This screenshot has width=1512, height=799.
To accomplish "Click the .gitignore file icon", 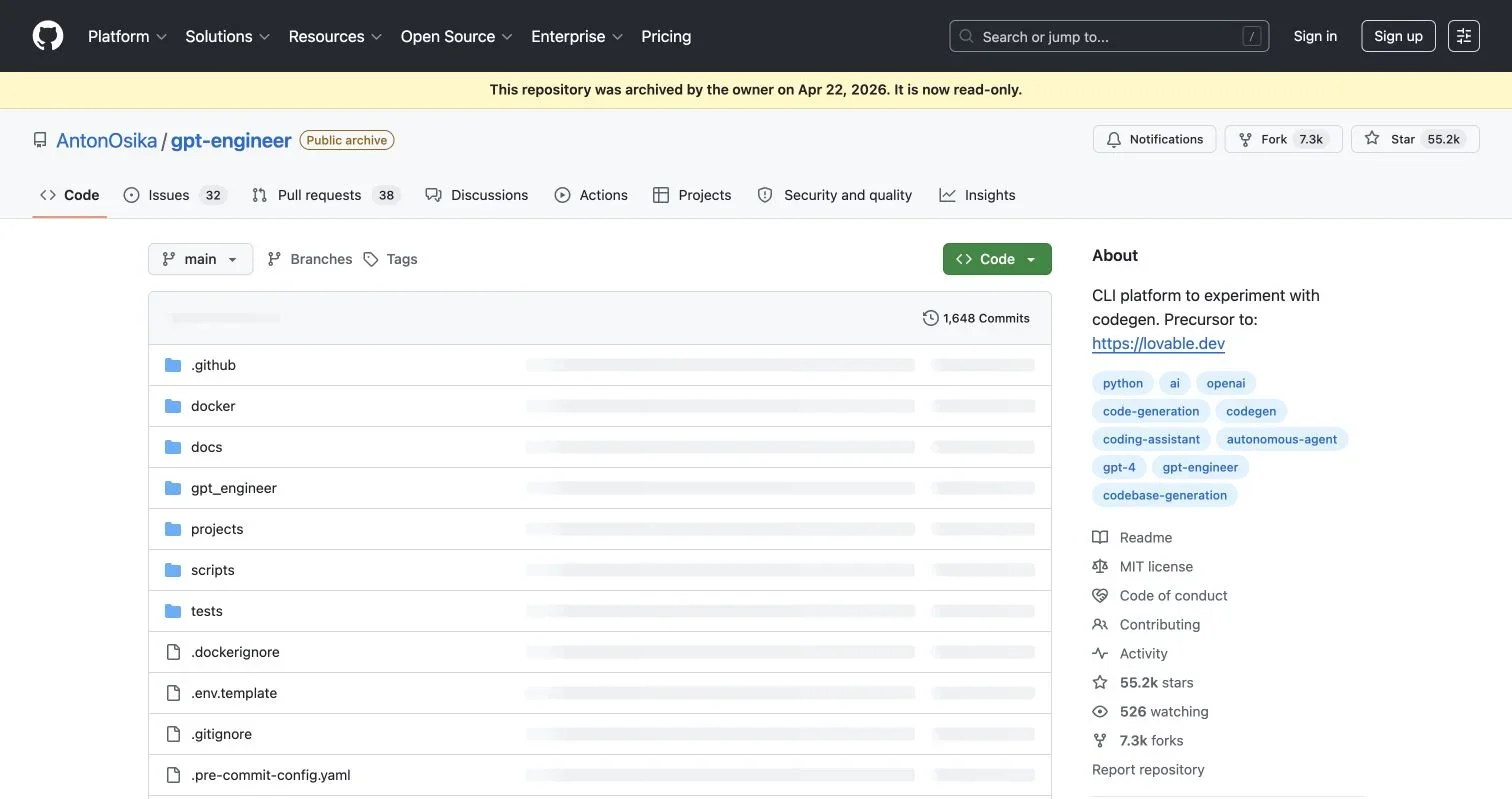I will (173, 734).
